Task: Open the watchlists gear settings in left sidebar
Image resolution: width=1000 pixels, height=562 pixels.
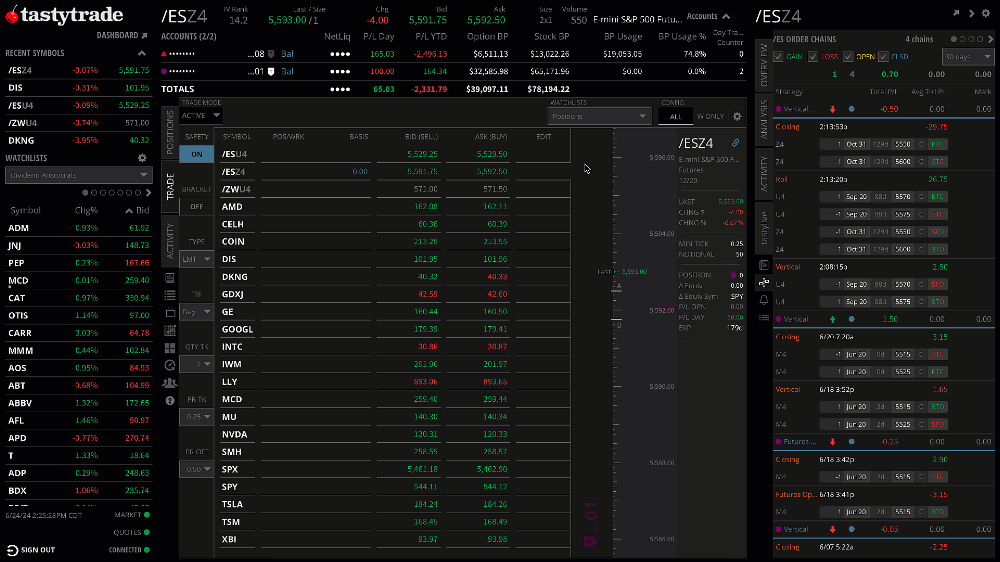Action: click(x=142, y=158)
